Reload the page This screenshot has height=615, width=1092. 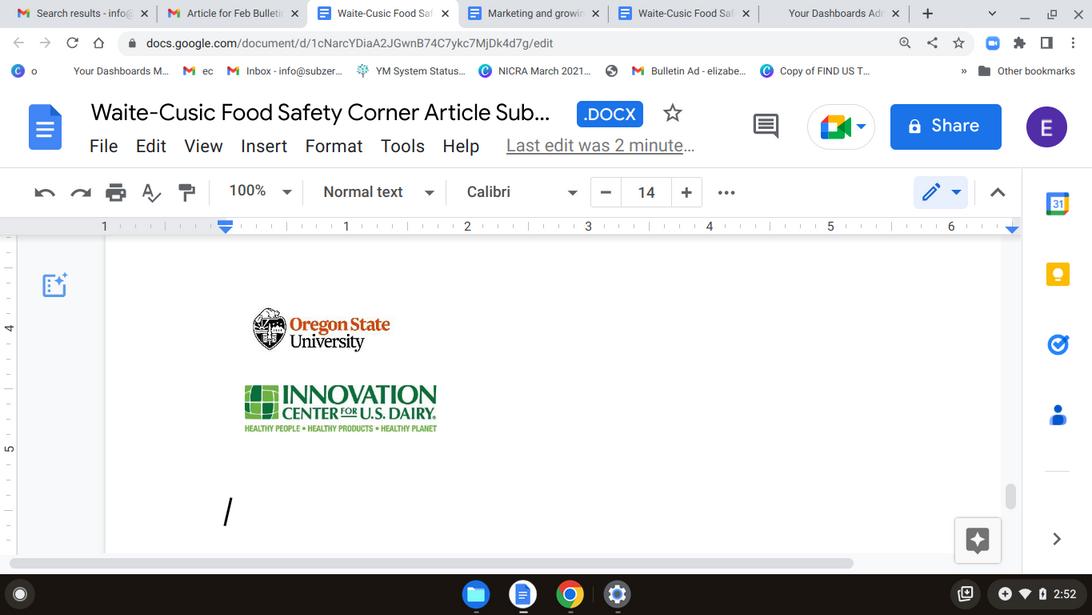(x=72, y=43)
